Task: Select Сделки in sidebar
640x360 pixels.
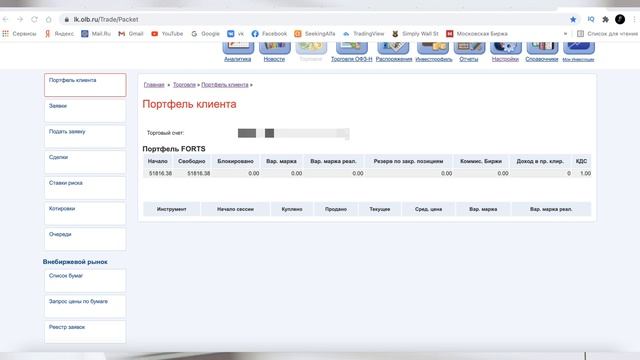Action: coord(85,162)
